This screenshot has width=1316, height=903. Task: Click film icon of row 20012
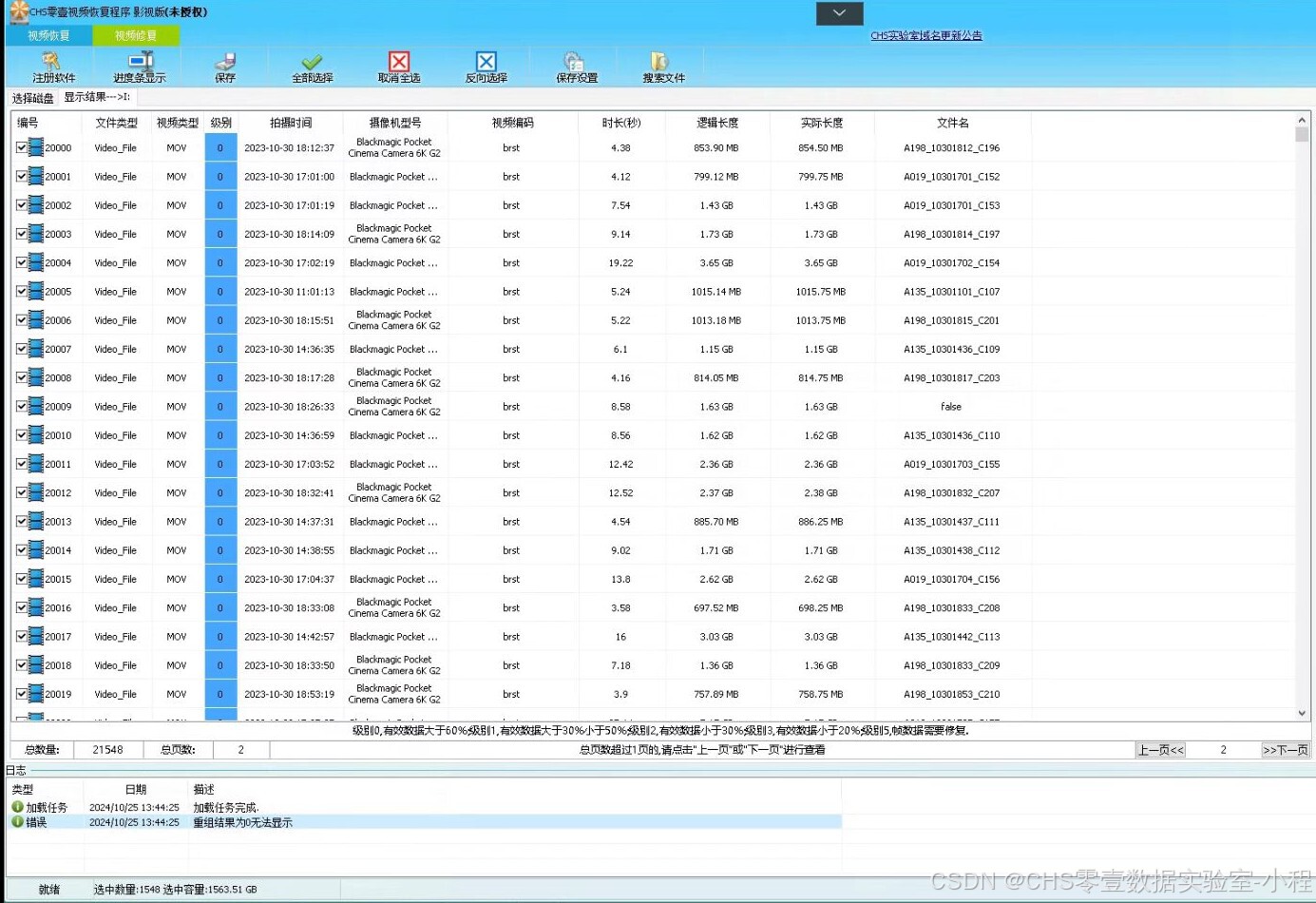point(36,492)
